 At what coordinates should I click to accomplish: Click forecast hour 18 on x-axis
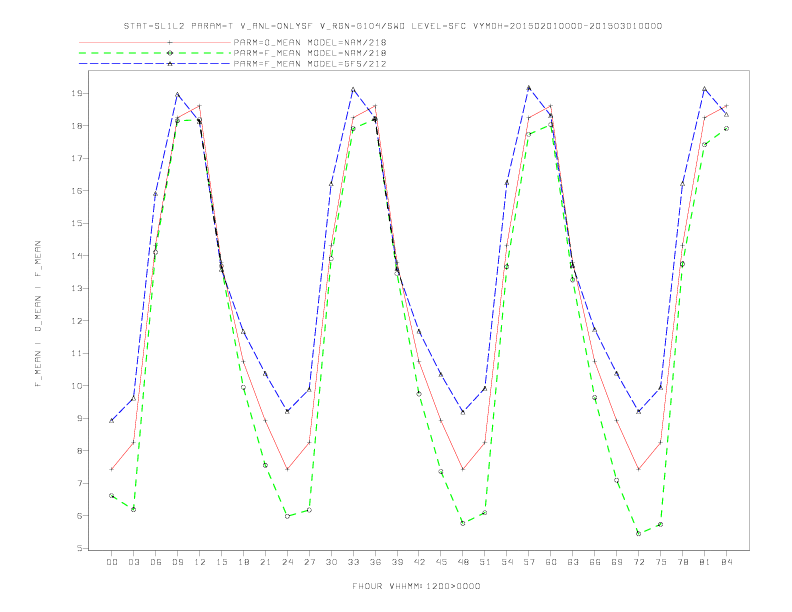(x=243, y=562)
